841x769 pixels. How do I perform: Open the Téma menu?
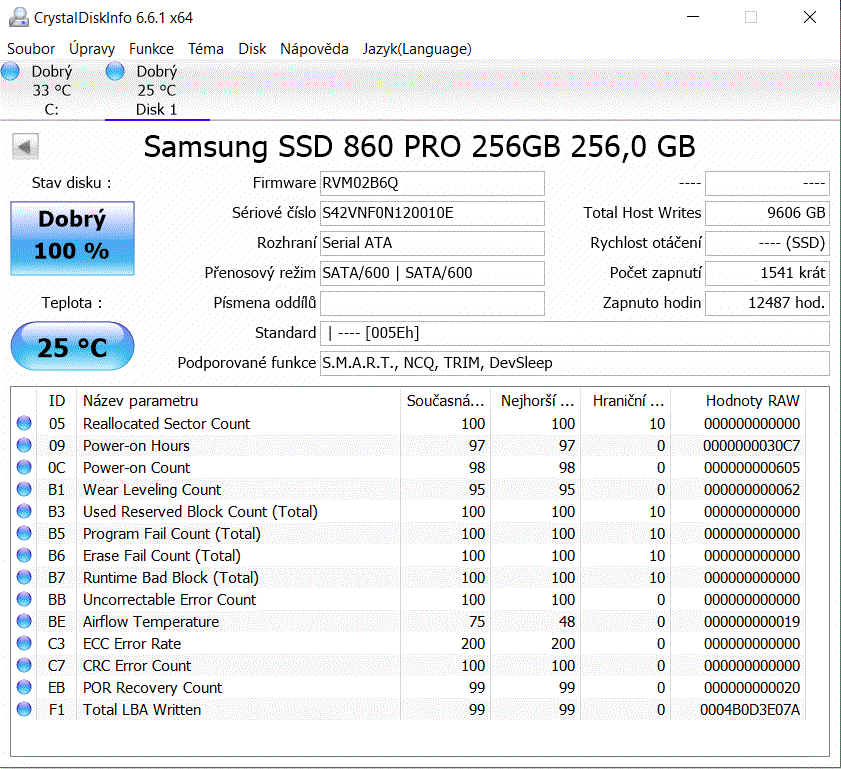[x=206, y=48]
